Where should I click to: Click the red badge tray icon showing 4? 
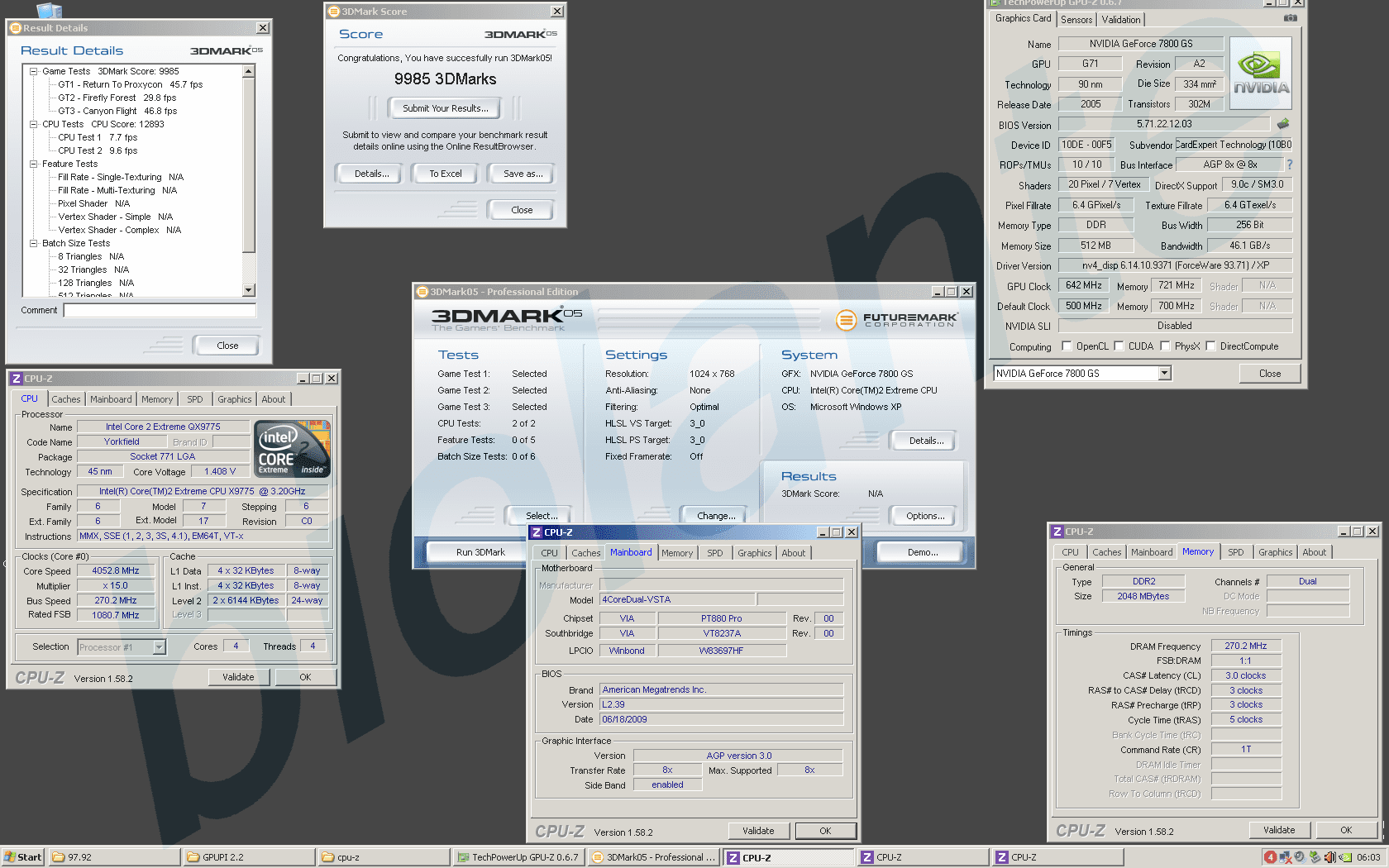pos(1270,857)
